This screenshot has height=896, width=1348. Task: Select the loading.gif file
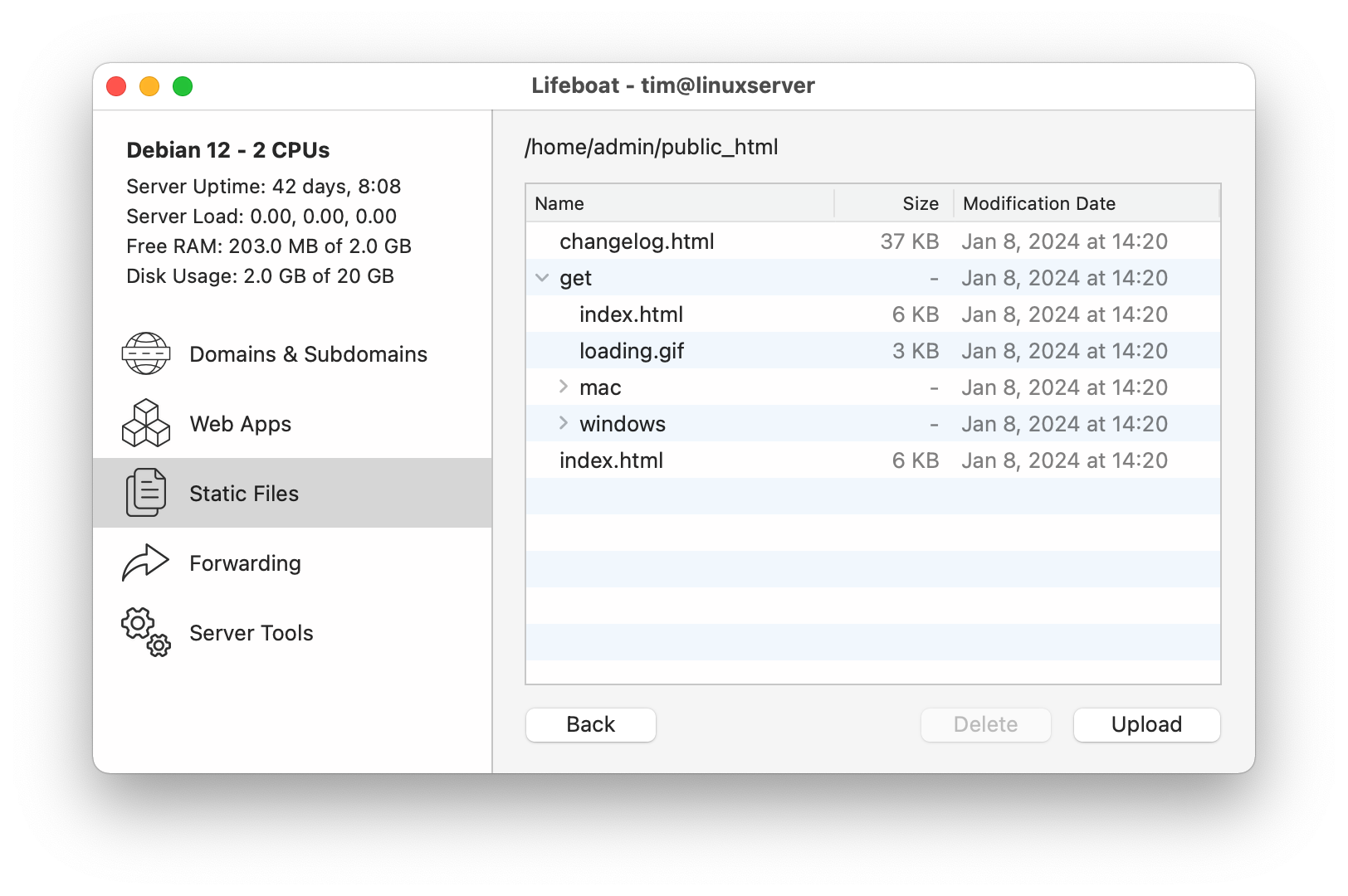(632, 351)
